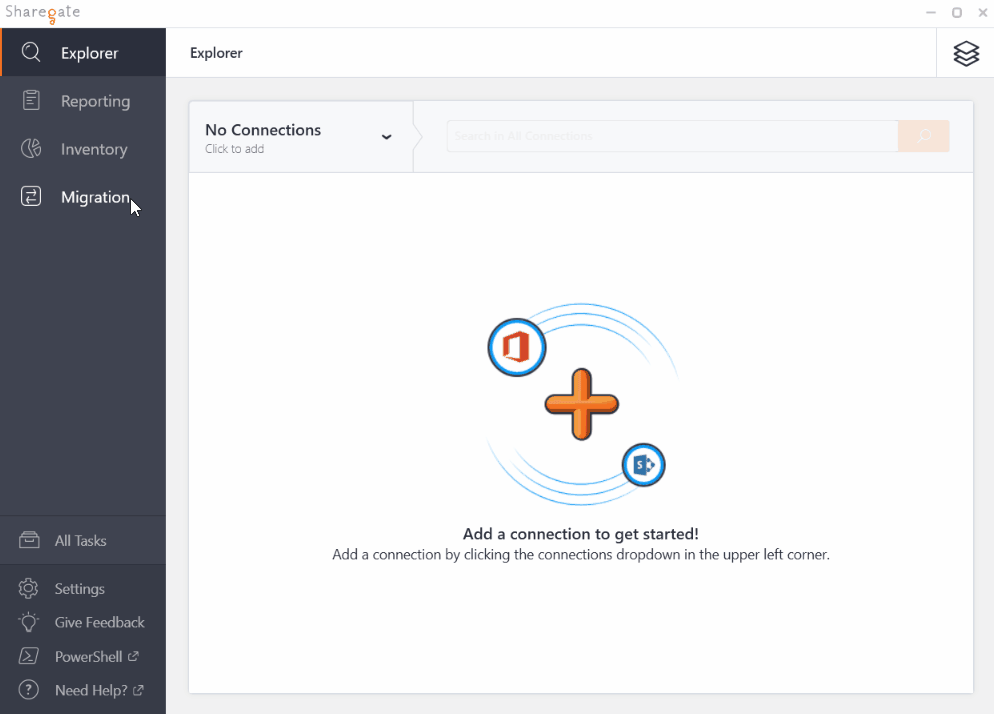
Task: Go to the Inventory section
Action: click(x=83, y=149)
